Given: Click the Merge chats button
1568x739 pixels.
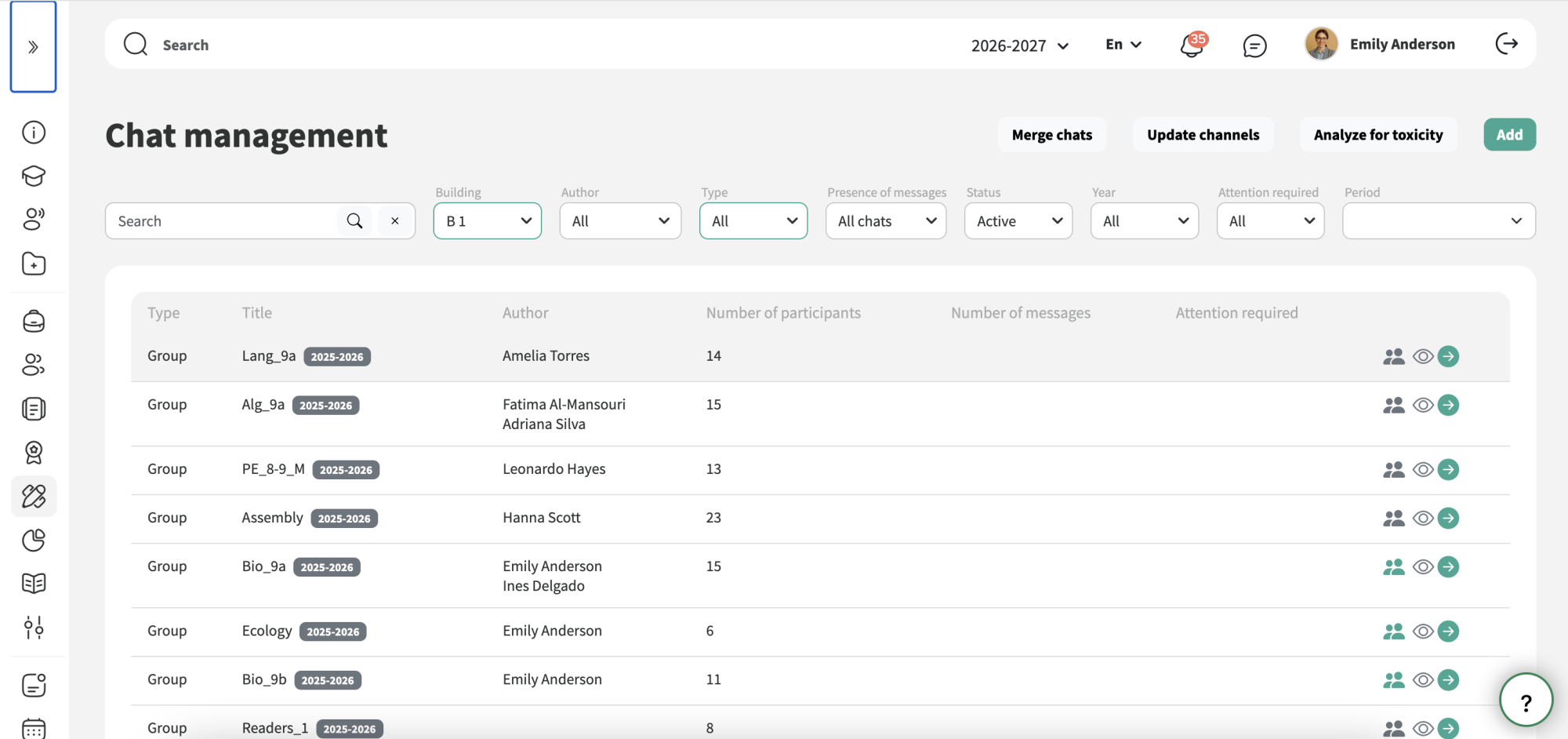Looking at the screenshot, I should pyautogui.click(x=1052, y=135).
